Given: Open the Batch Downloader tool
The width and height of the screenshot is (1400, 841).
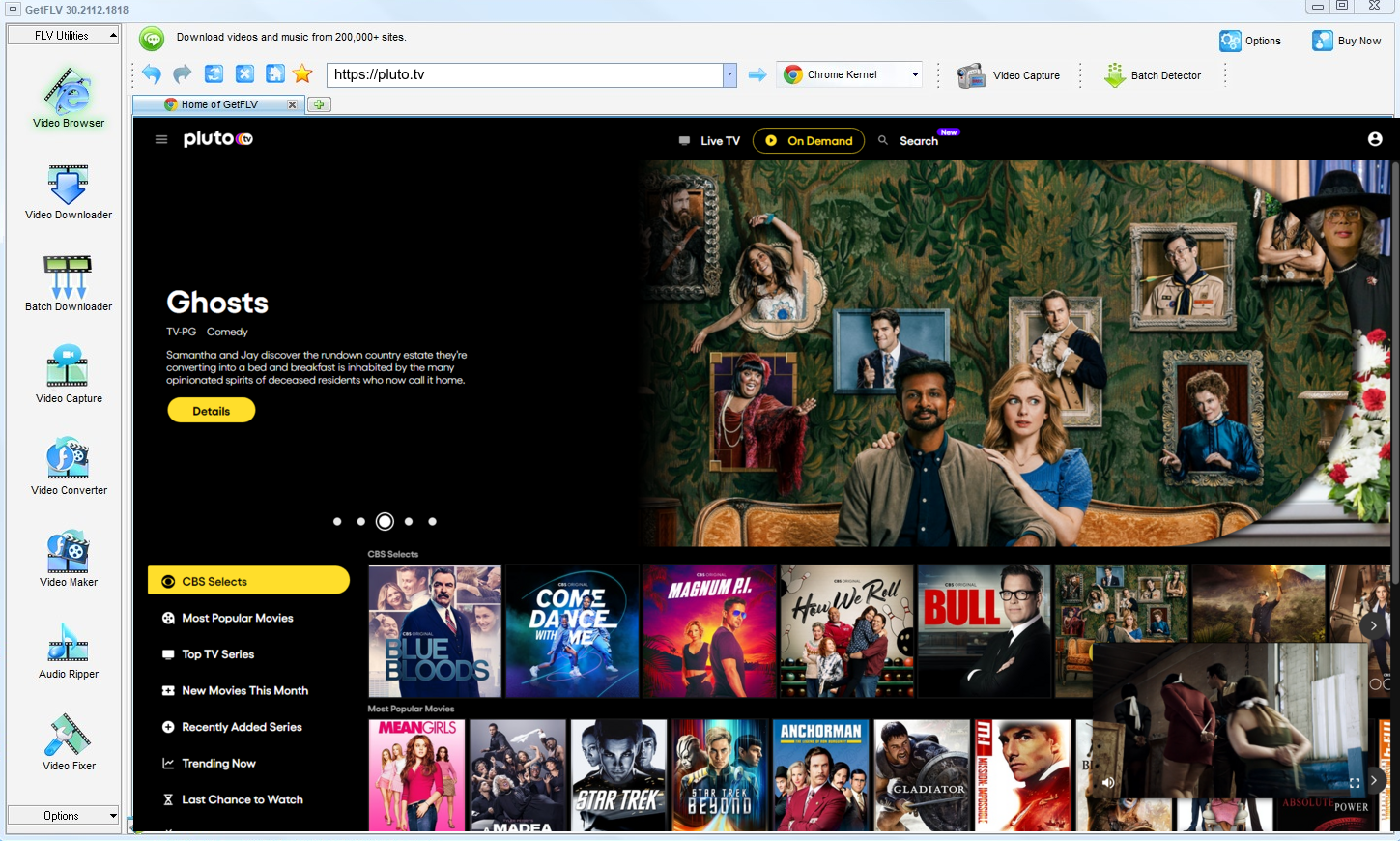Looking at the screenshot, I should 69,283.
